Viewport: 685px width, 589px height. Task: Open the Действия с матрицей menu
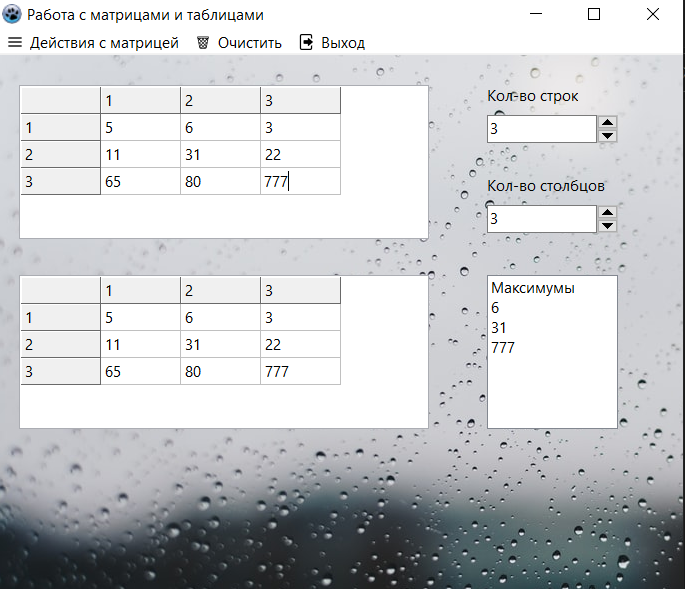pos(104,43)
